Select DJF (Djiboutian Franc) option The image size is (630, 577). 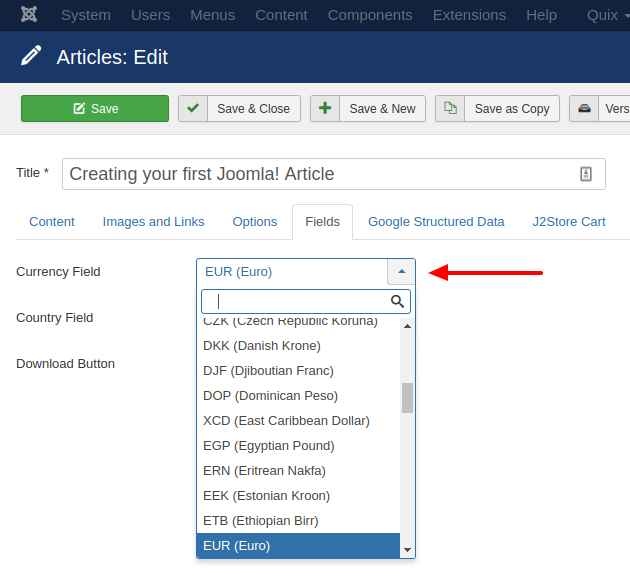pyautogui.click(x=298, y=370)
